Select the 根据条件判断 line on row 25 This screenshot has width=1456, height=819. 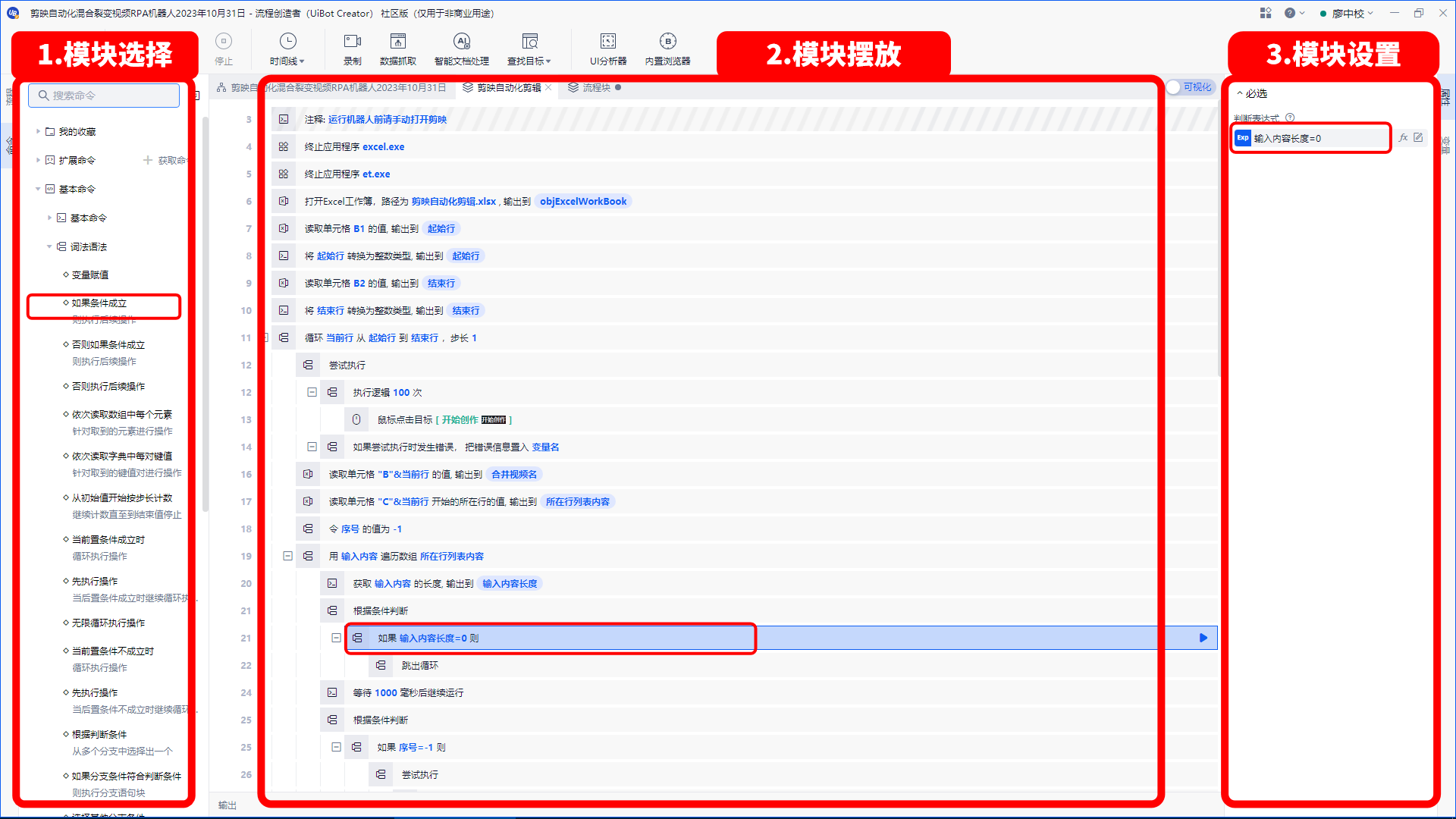click(769, 720)
